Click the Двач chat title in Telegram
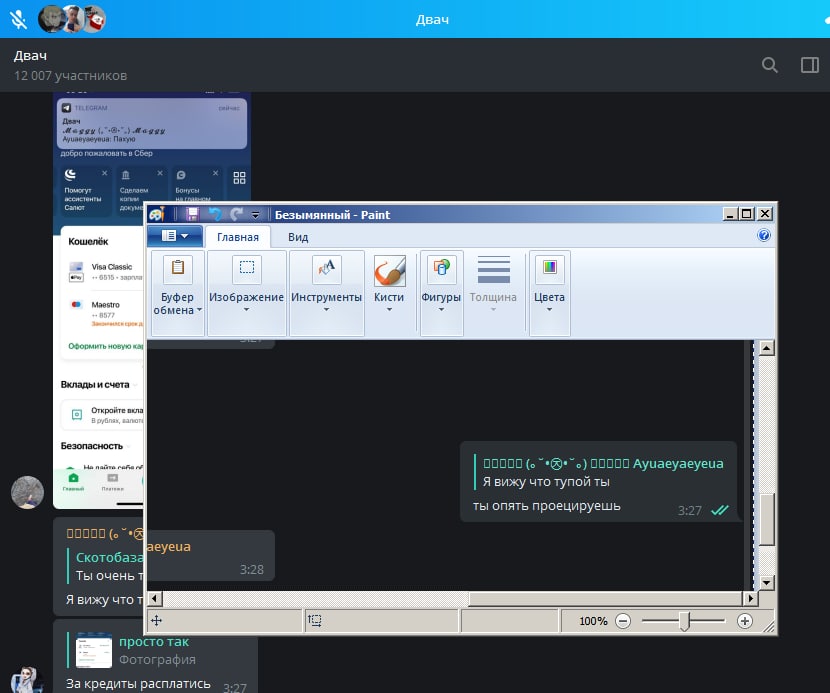The image size is (830, 693). (30, 56)
